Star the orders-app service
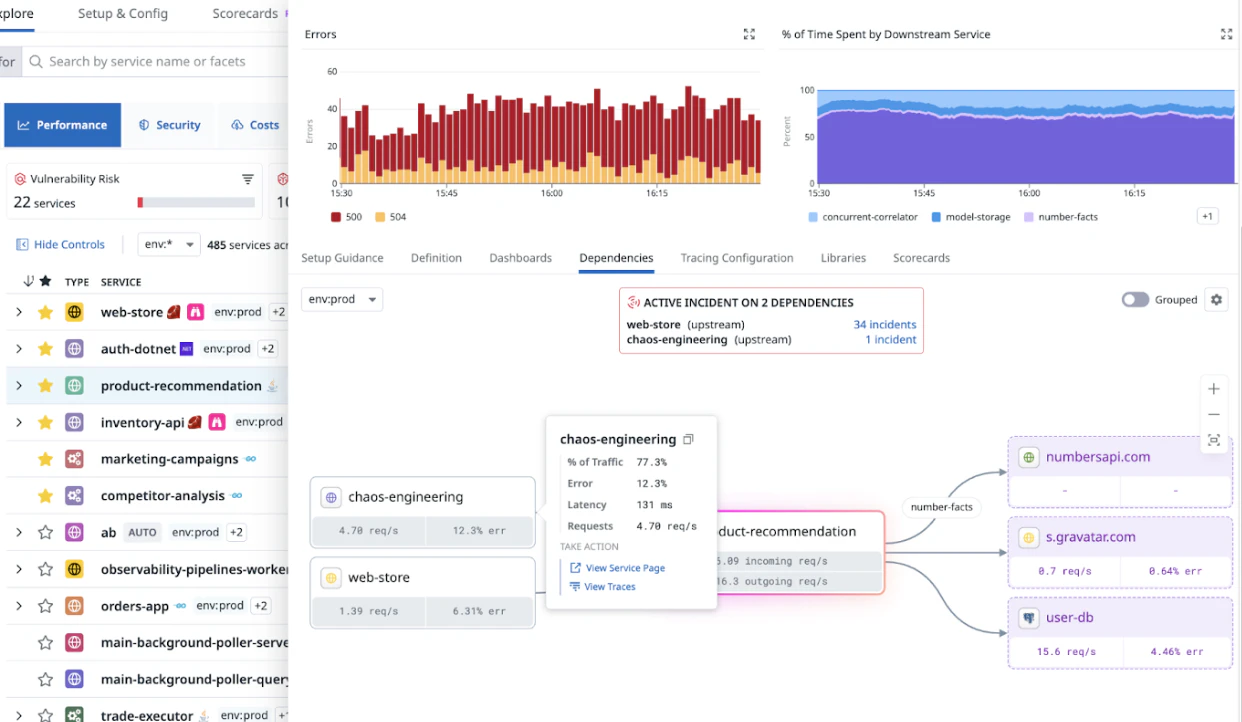Viewport: 1242px width, 722px height. (45, 606)
